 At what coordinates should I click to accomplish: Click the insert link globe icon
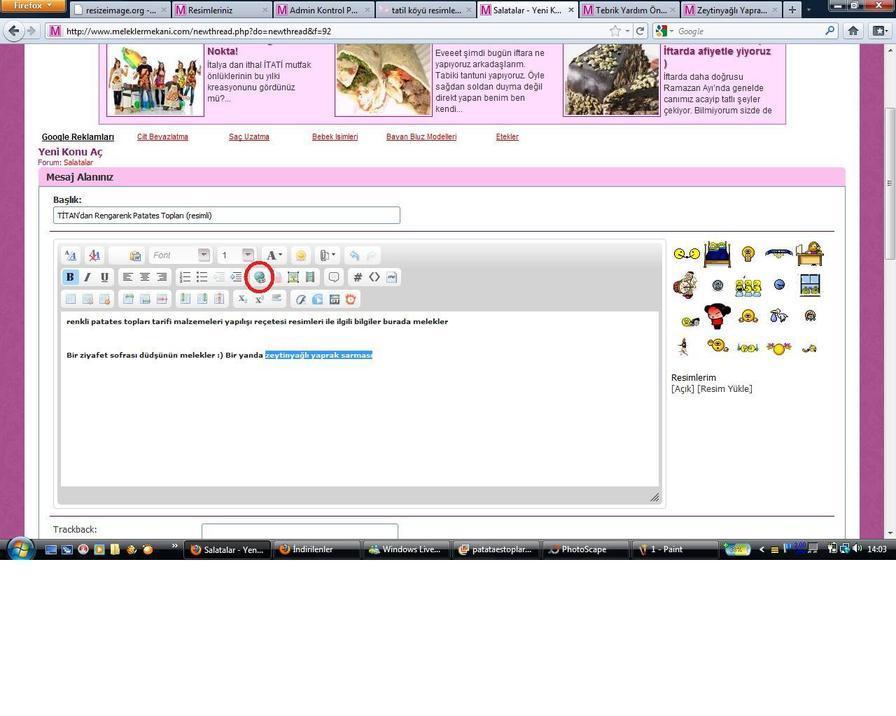point(259,277)
